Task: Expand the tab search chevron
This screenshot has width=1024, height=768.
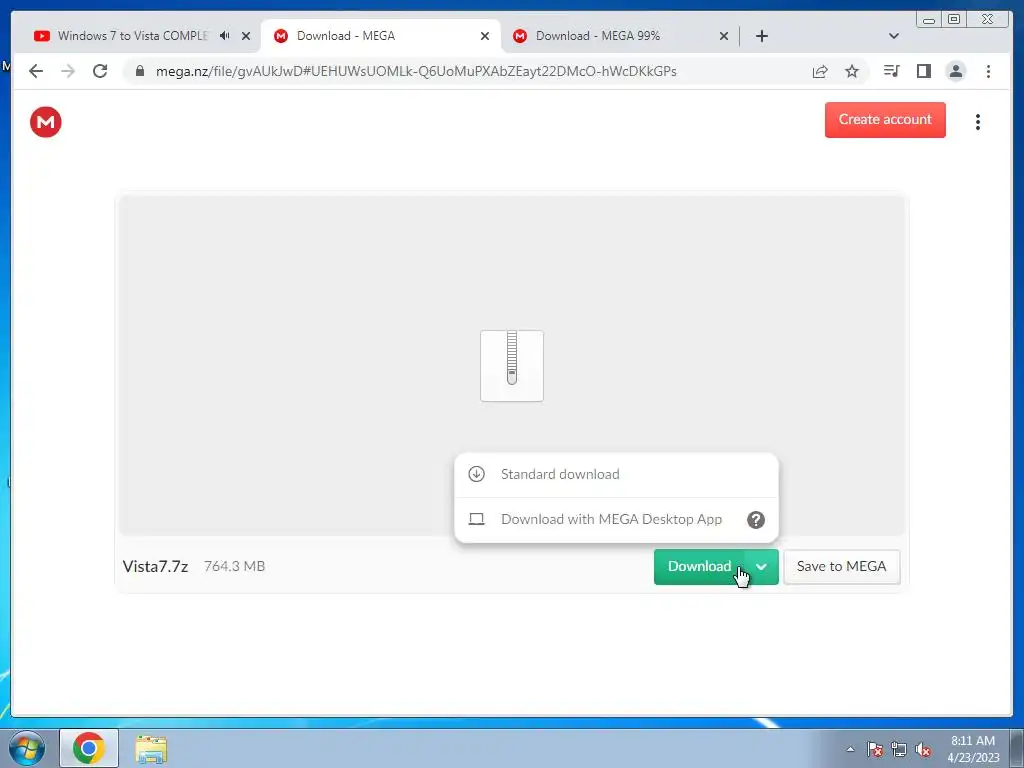Action: click(x=894, y=36)
